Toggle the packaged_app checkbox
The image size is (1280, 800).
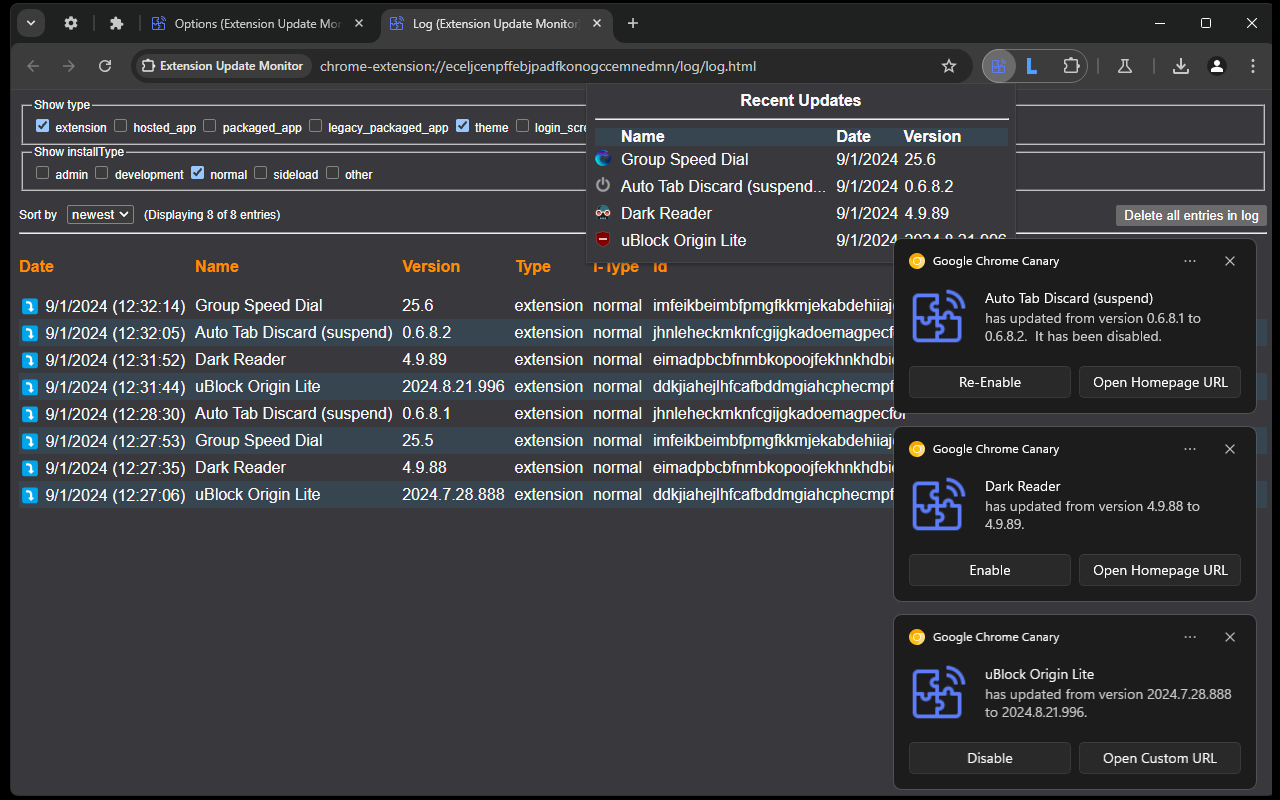point(210,126)
